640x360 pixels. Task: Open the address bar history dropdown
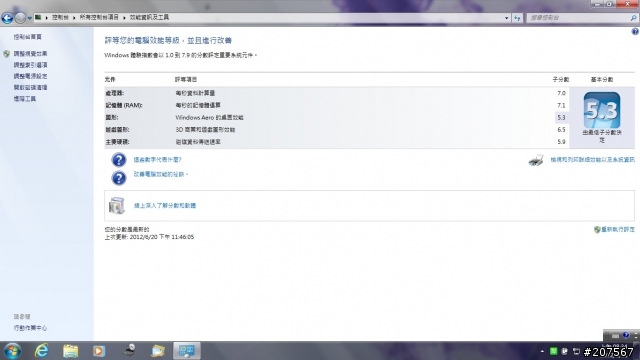[507, 18]
